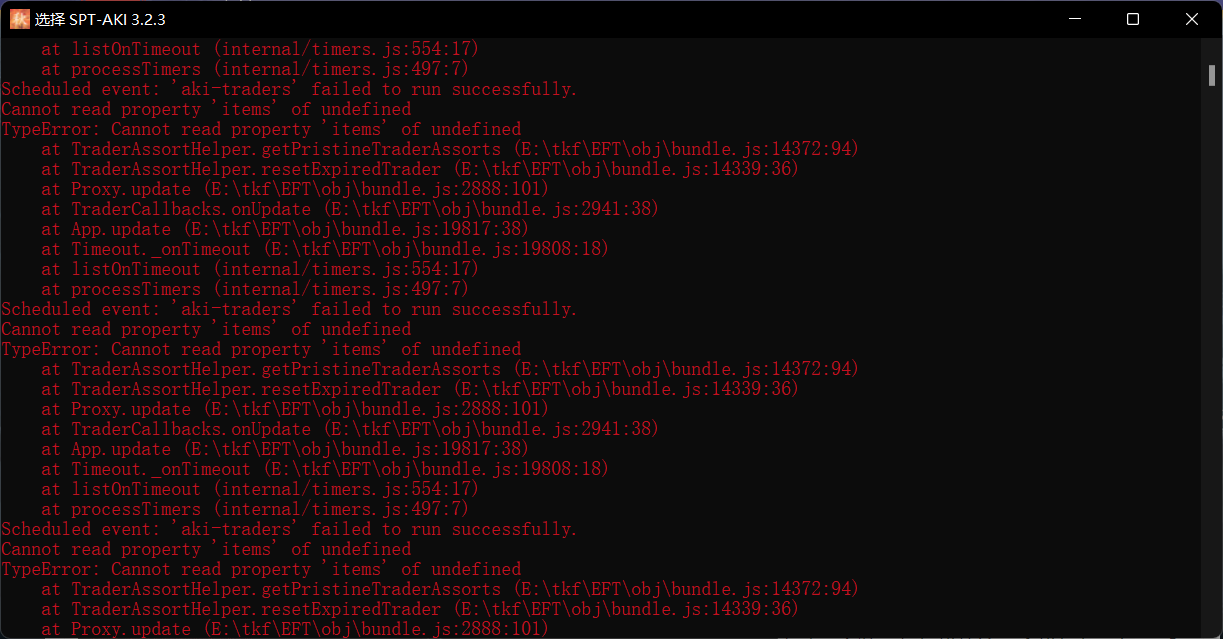The width and height of the screenshot is (1223, 639).
Task: Minimize the SPT-AKI console window
Action: pyautogui.click(x=1074, y=19)
